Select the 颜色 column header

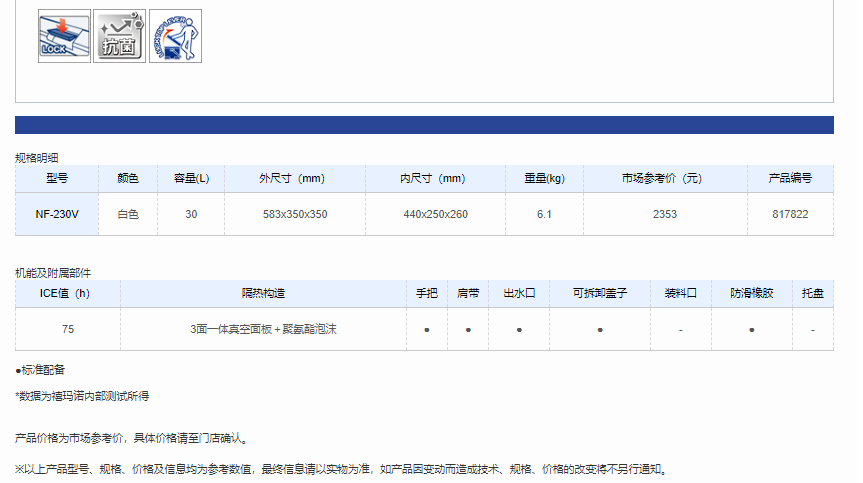[128, 178]
